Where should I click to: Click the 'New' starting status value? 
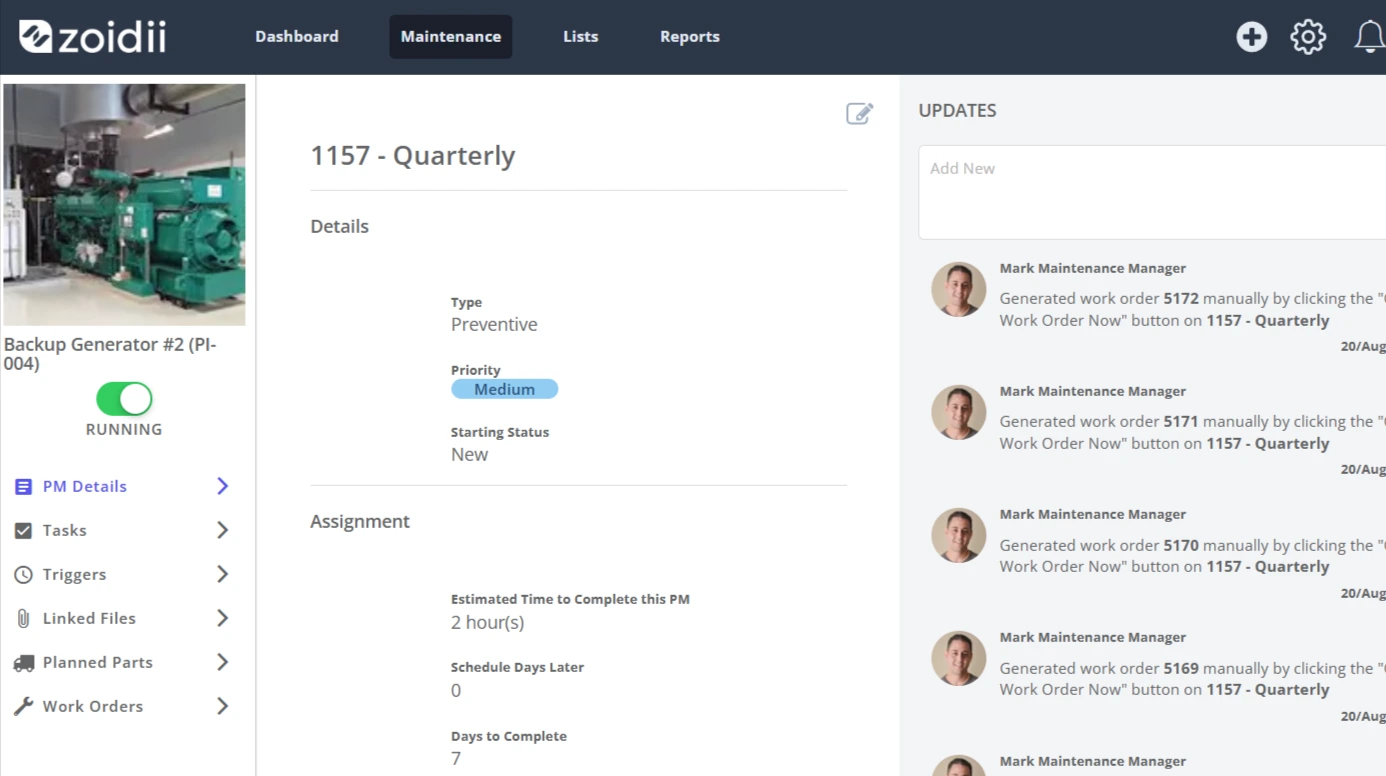[469, 454]
